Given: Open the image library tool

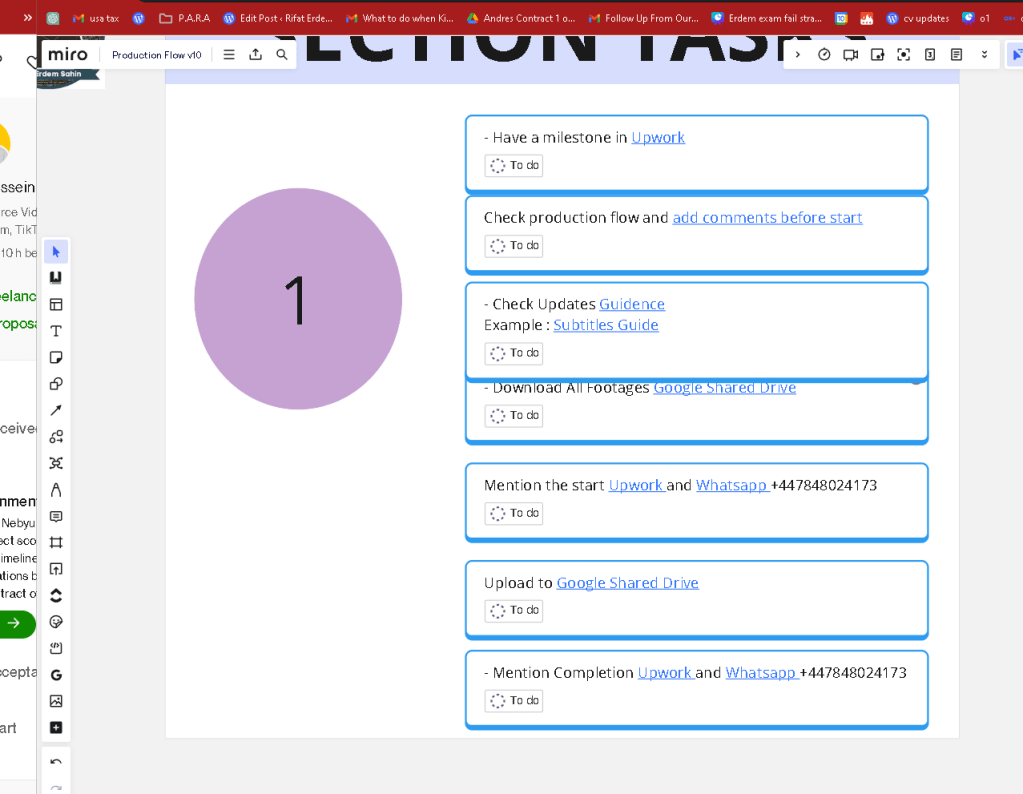Looking at the screenshot, I should 56,701.
